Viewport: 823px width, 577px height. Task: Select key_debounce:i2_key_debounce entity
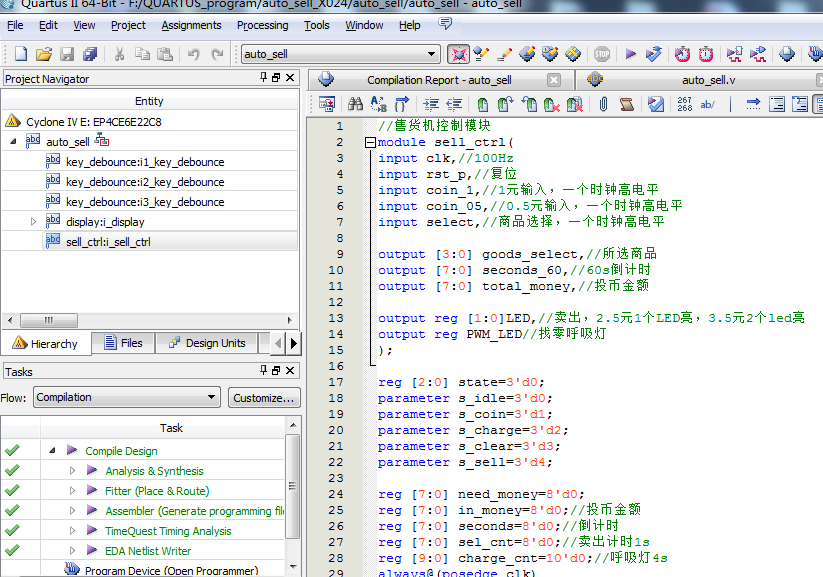pos(145,182)
